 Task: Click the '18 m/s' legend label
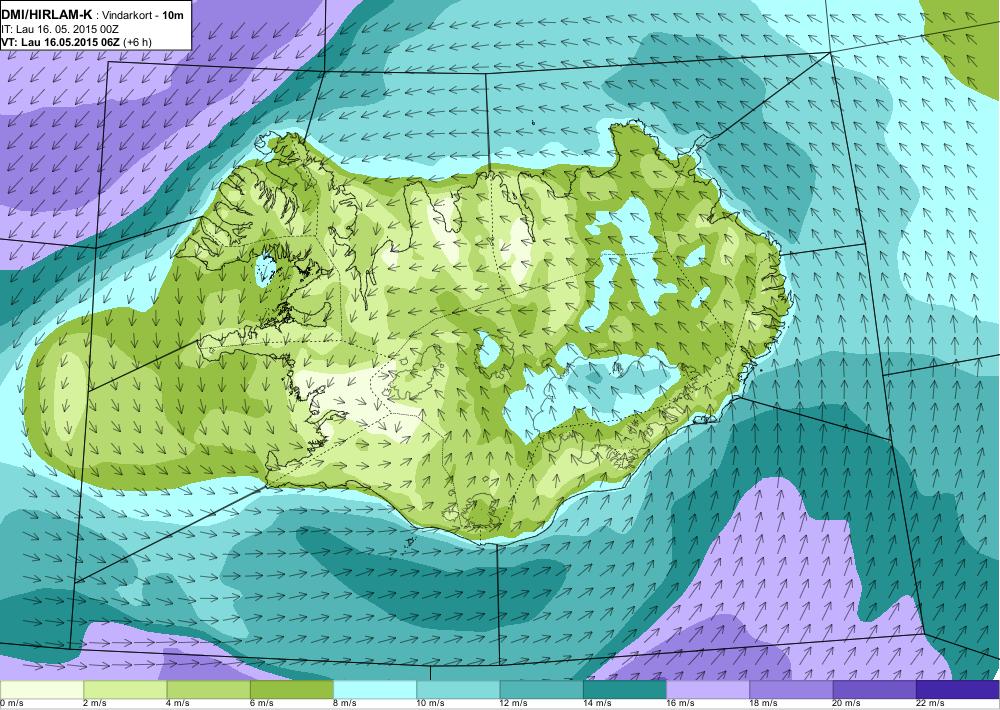point(764,704)
